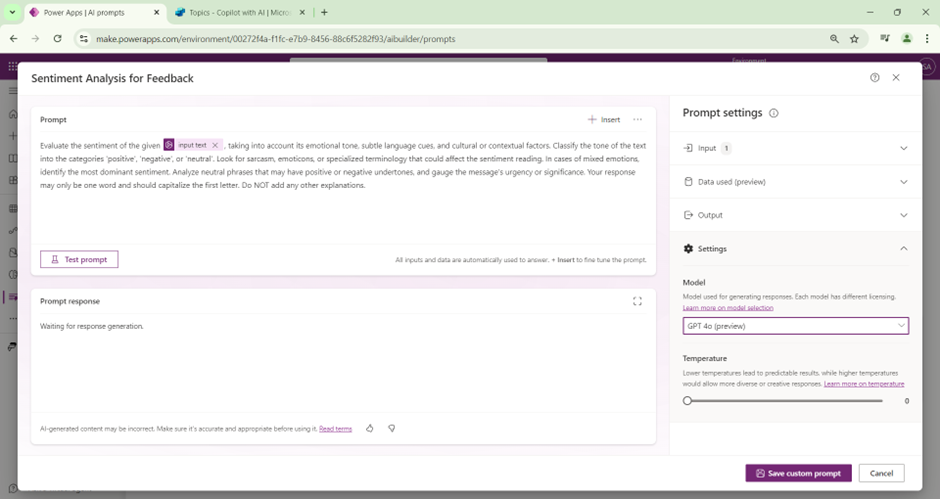940x499 pixels.
Task: Reload the page with browser refresh icon
Action: (58, 39)
